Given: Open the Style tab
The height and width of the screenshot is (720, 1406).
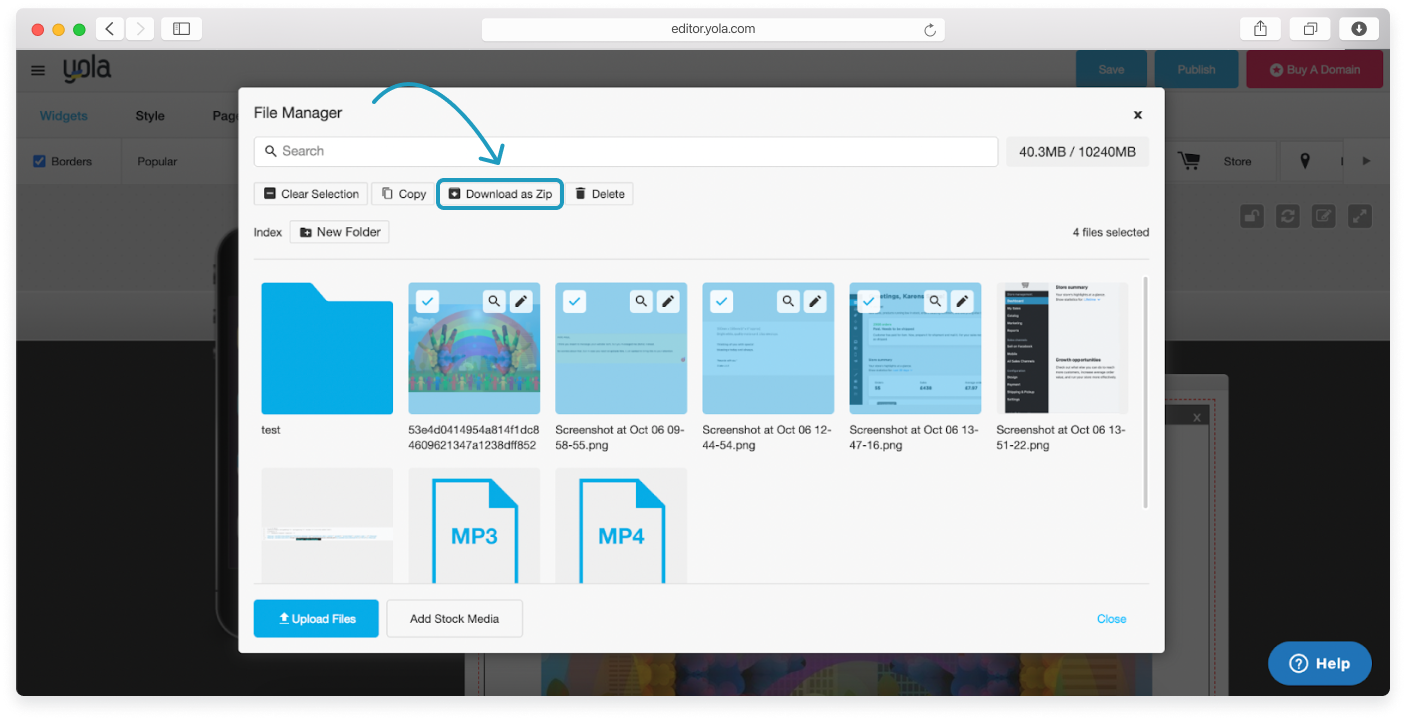Looking at the screenshot, I should coord(150,116).
